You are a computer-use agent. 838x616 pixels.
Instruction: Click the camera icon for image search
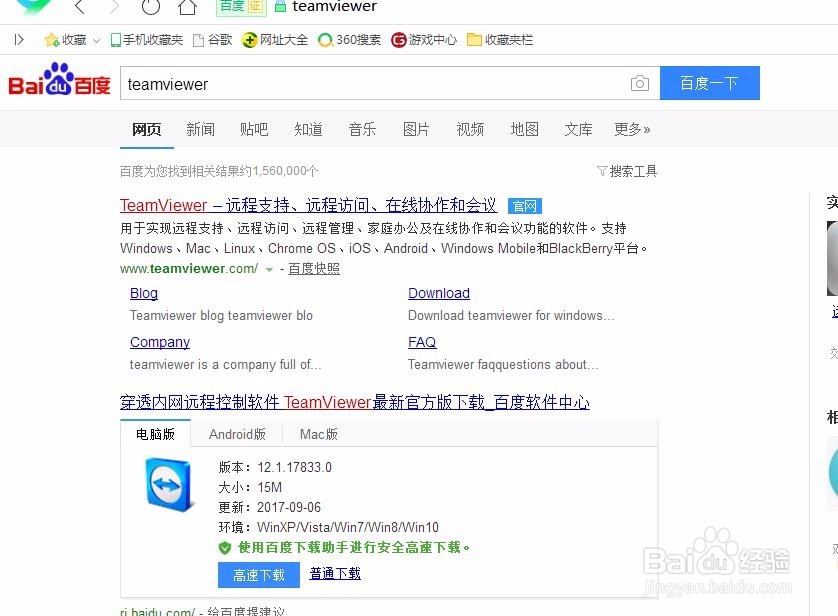[x=640, y=84]
